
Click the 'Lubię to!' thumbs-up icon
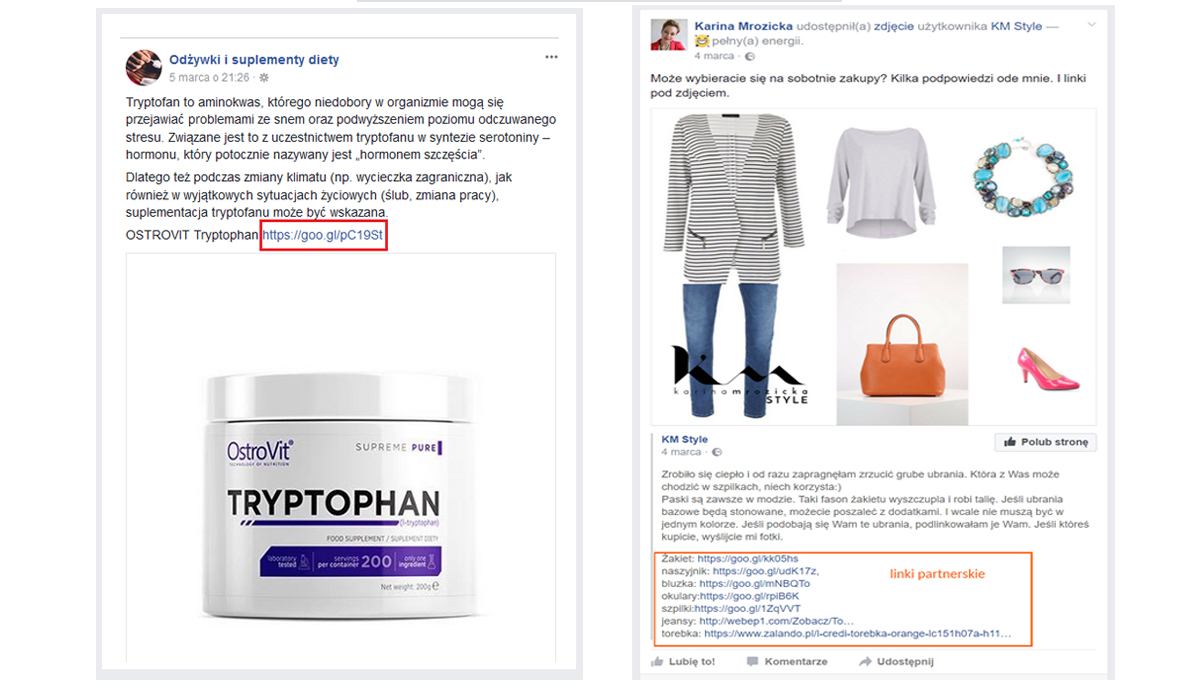tap(658, 661)
